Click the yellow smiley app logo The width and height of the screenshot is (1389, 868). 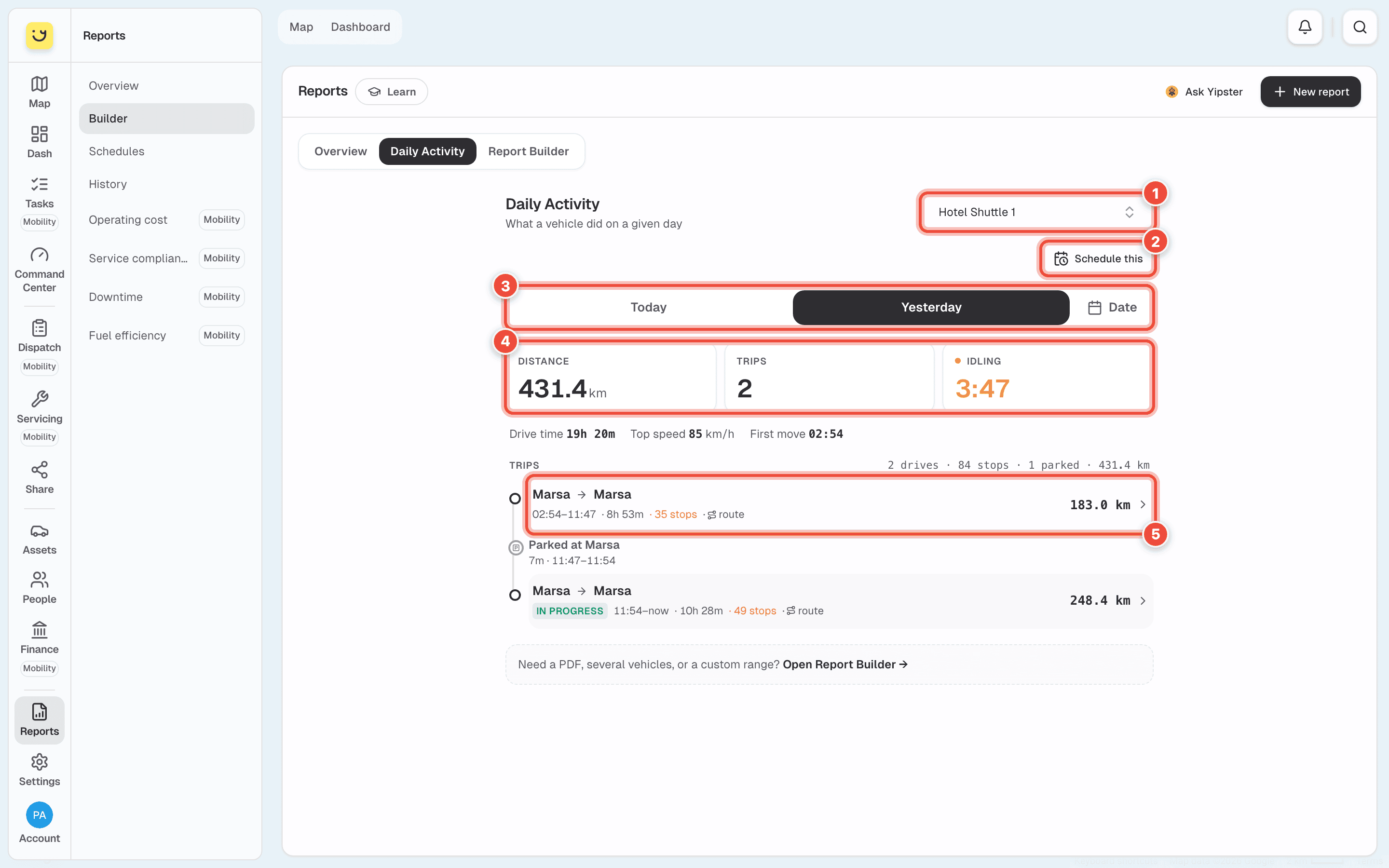tap(39, 35)
